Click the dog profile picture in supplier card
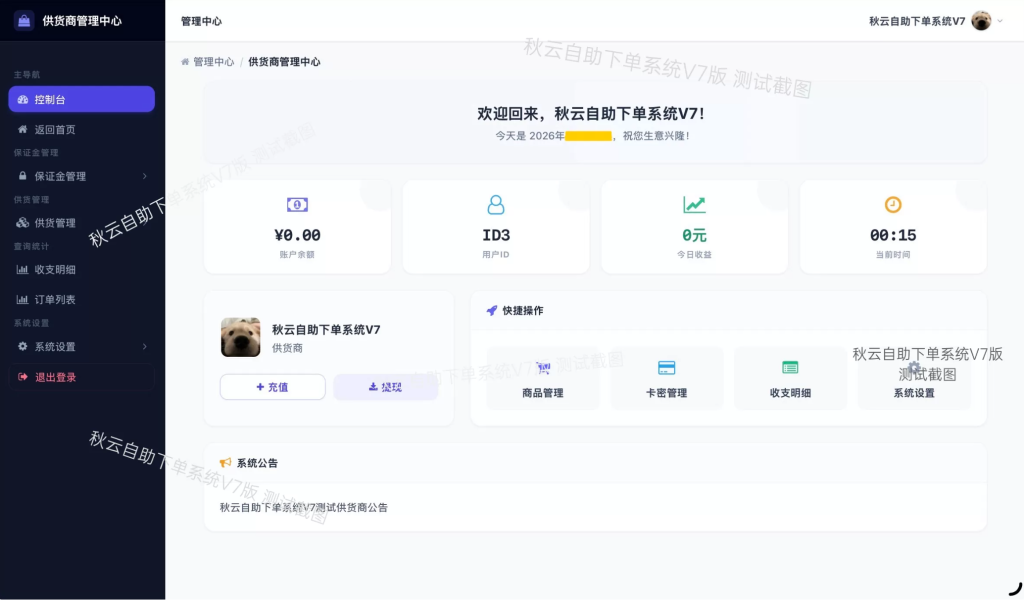The image size is (1024, 605). [x=240, y=337]
